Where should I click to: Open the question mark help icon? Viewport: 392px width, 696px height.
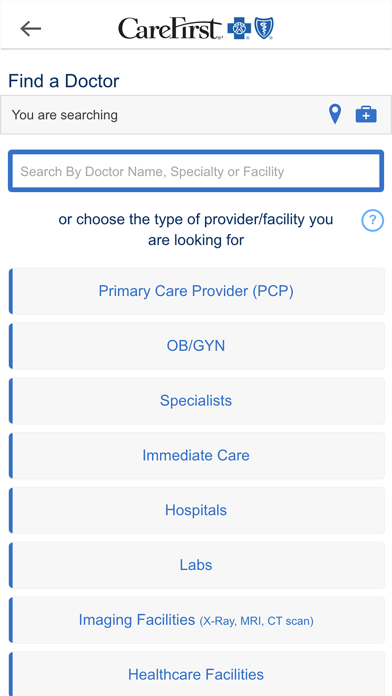pyautogui.click(x=372, y=220)
